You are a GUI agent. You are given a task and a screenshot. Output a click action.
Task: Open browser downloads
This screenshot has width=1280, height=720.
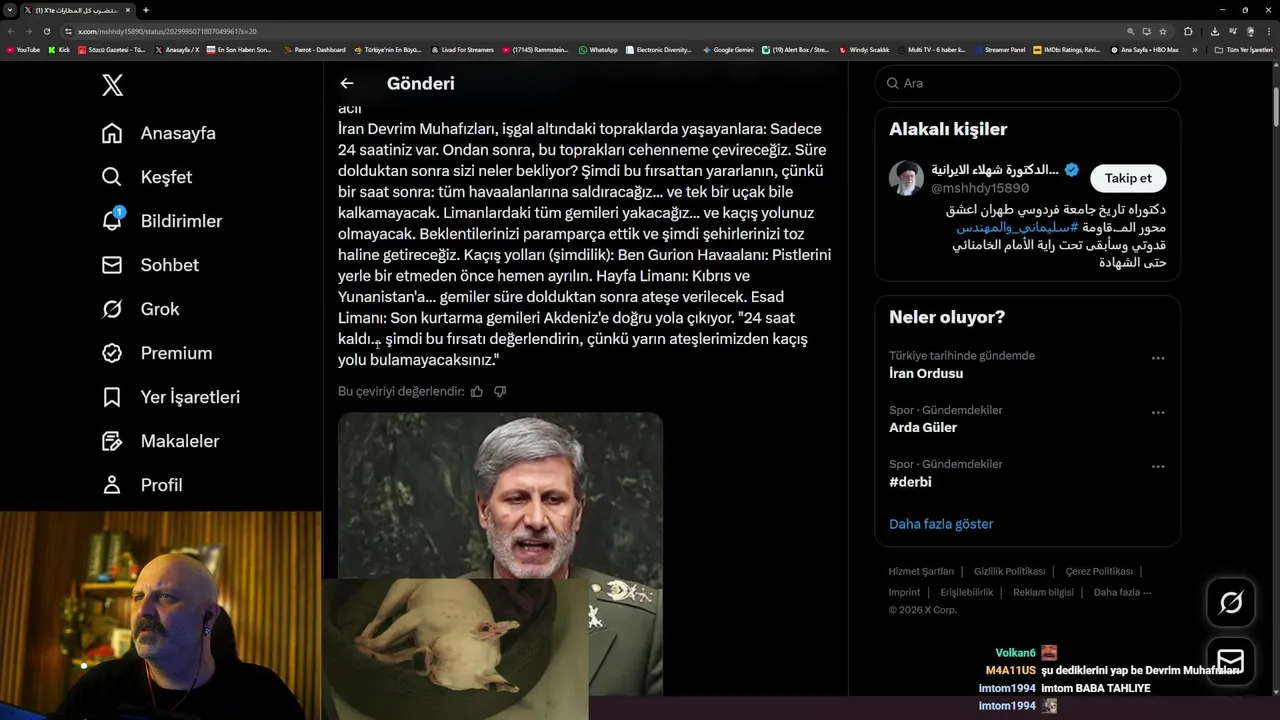tap(1214, 31)
